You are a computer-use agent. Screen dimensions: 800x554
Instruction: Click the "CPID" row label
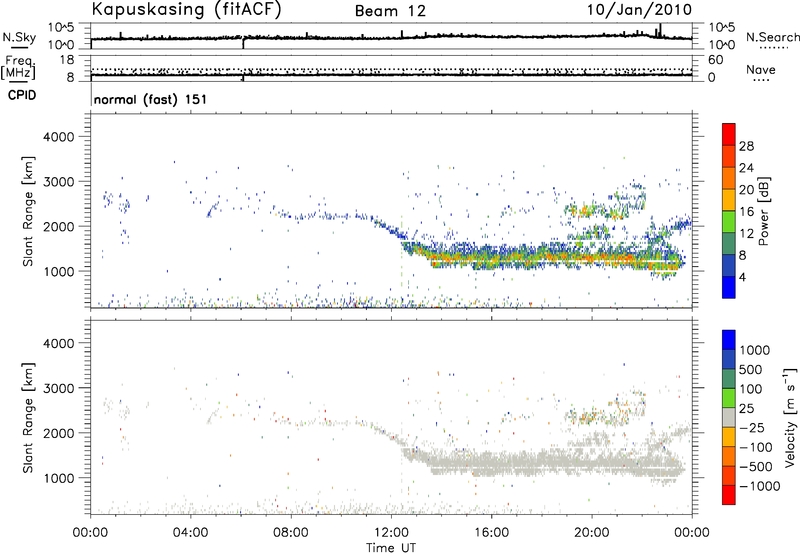[x=22, y=95]
